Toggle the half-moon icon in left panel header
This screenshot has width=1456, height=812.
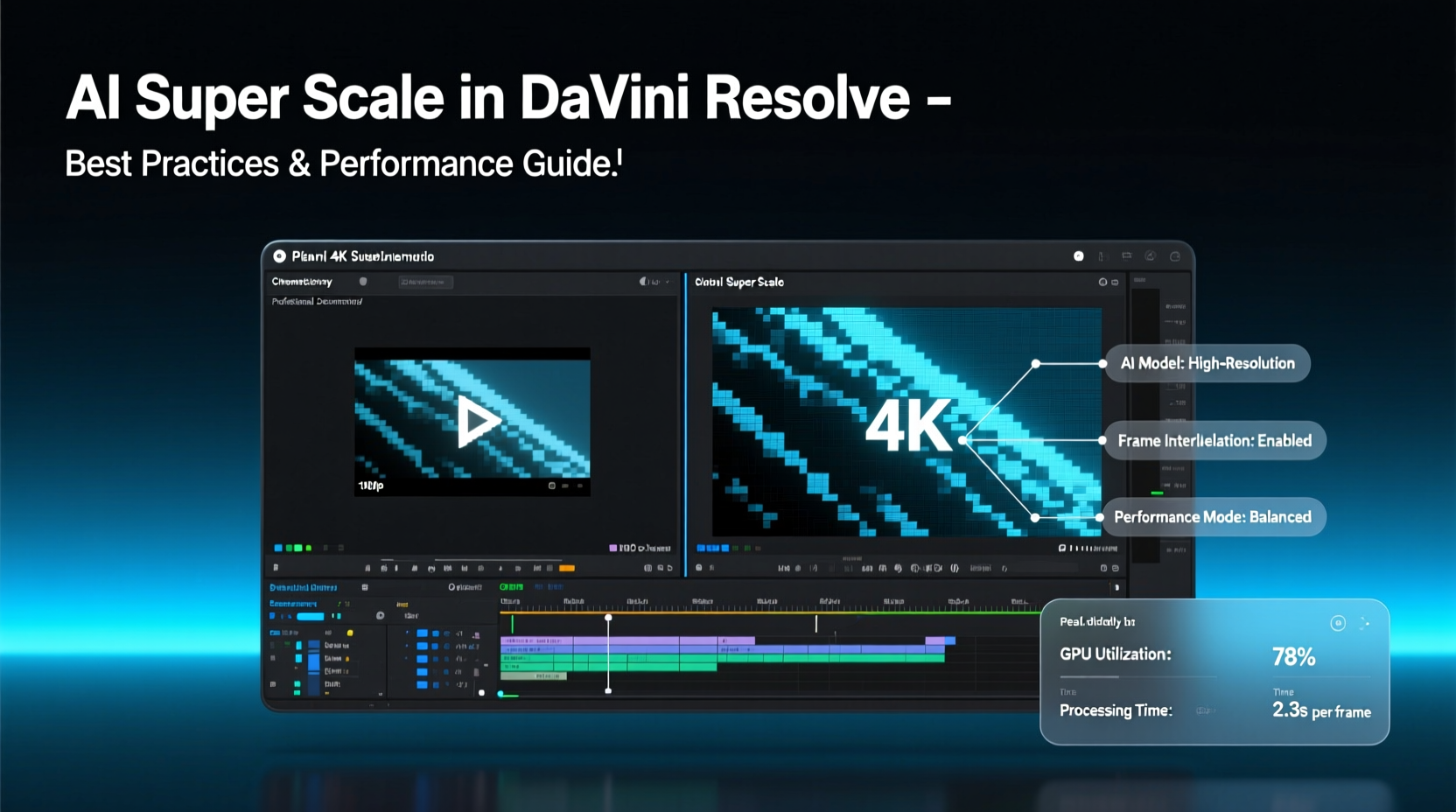tap(644, 282)
